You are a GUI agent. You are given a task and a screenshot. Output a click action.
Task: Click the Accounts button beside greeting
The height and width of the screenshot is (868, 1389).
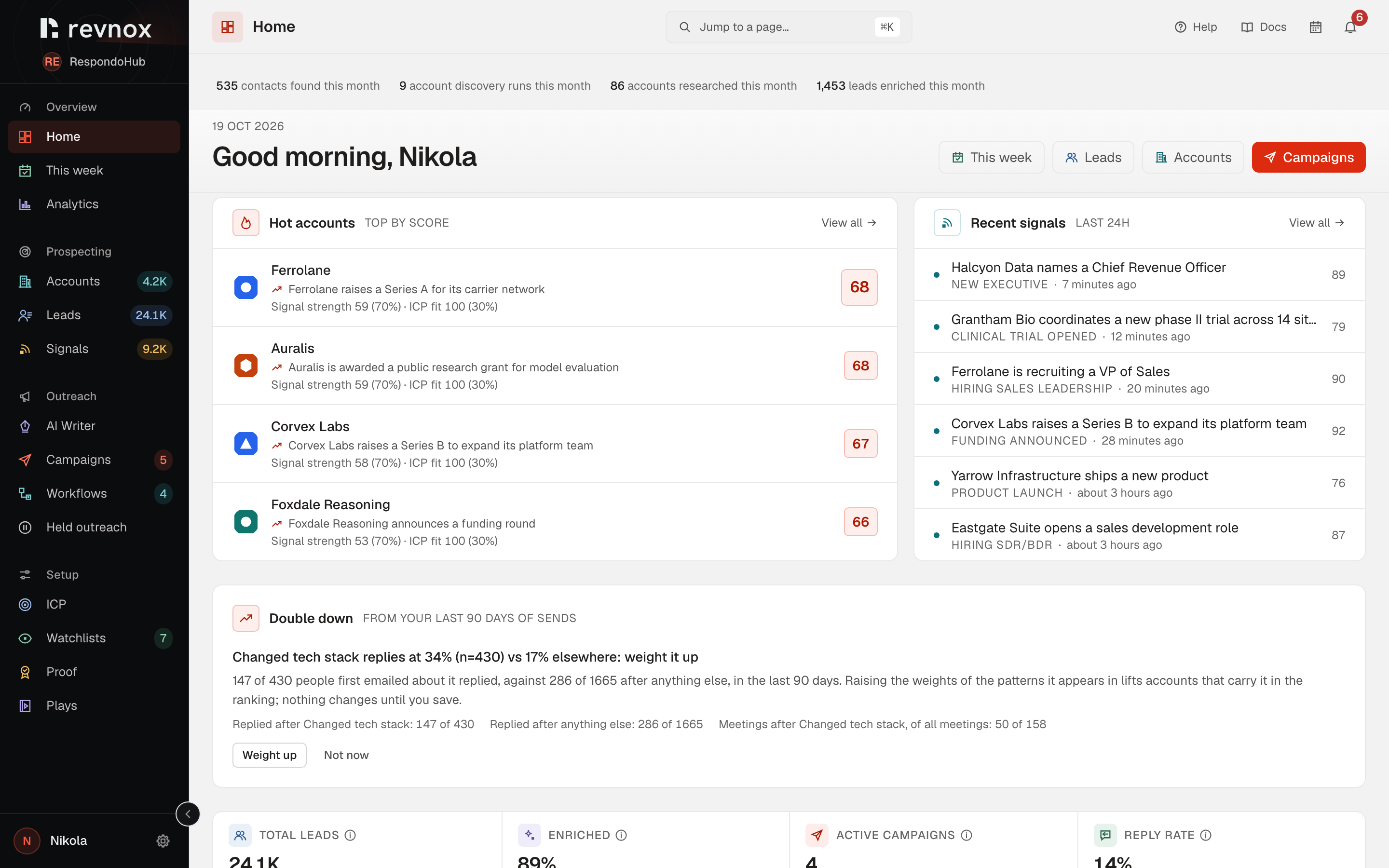point(1193,157)
